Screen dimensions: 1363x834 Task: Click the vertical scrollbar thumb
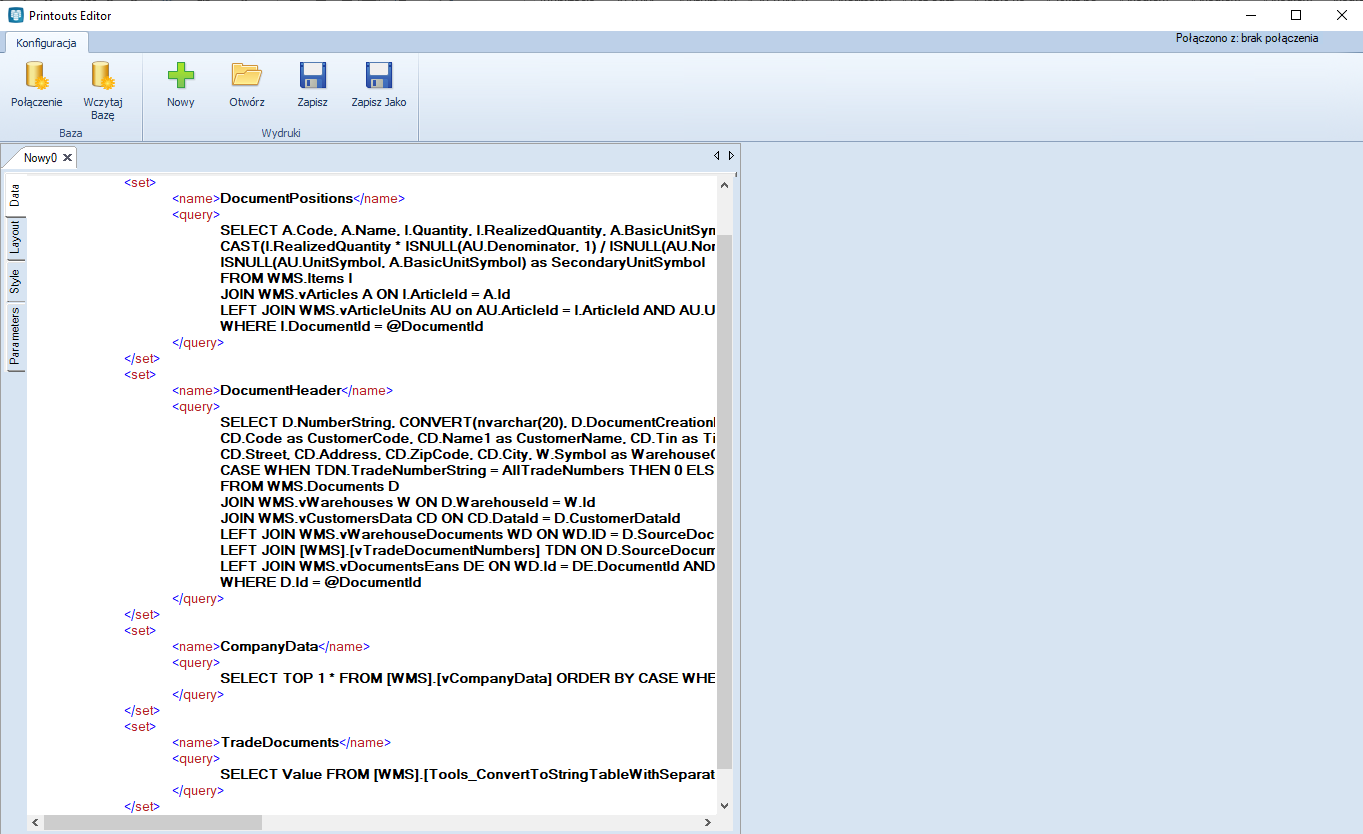pyautogui.click(x=725, y=502)
